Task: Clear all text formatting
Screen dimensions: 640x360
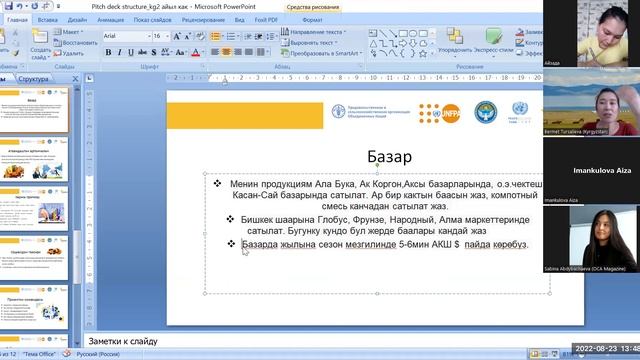Action: tap(200, 36)
